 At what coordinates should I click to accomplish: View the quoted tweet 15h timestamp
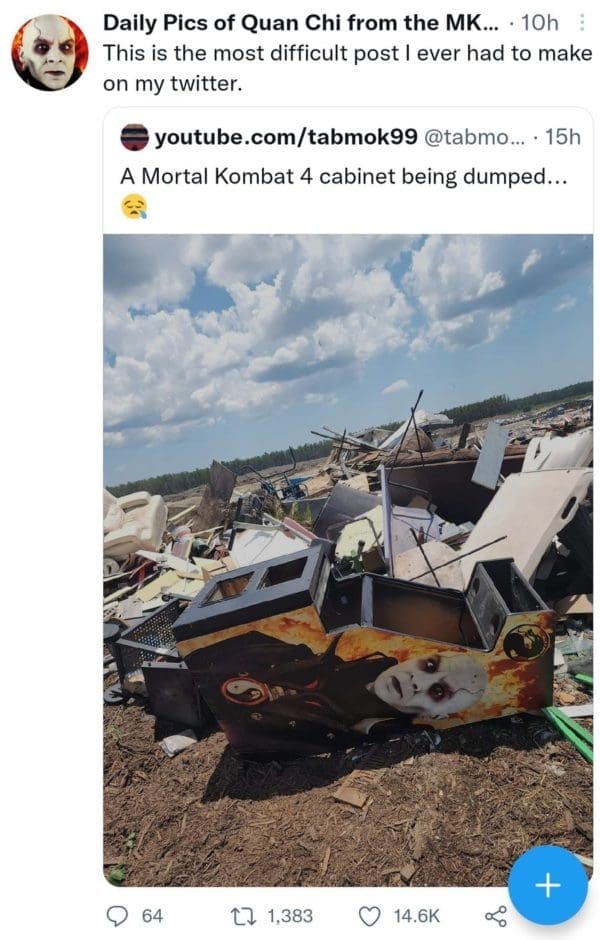[x=563, y=137]
